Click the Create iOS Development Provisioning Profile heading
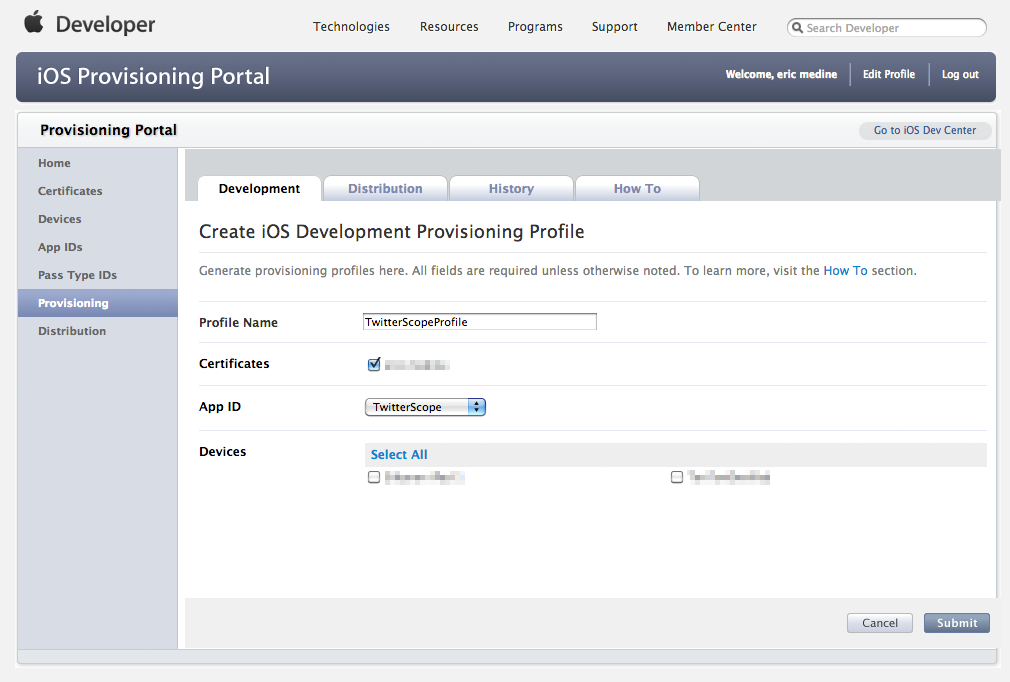This screenshot has height=682, width=1010. [392, 231]
